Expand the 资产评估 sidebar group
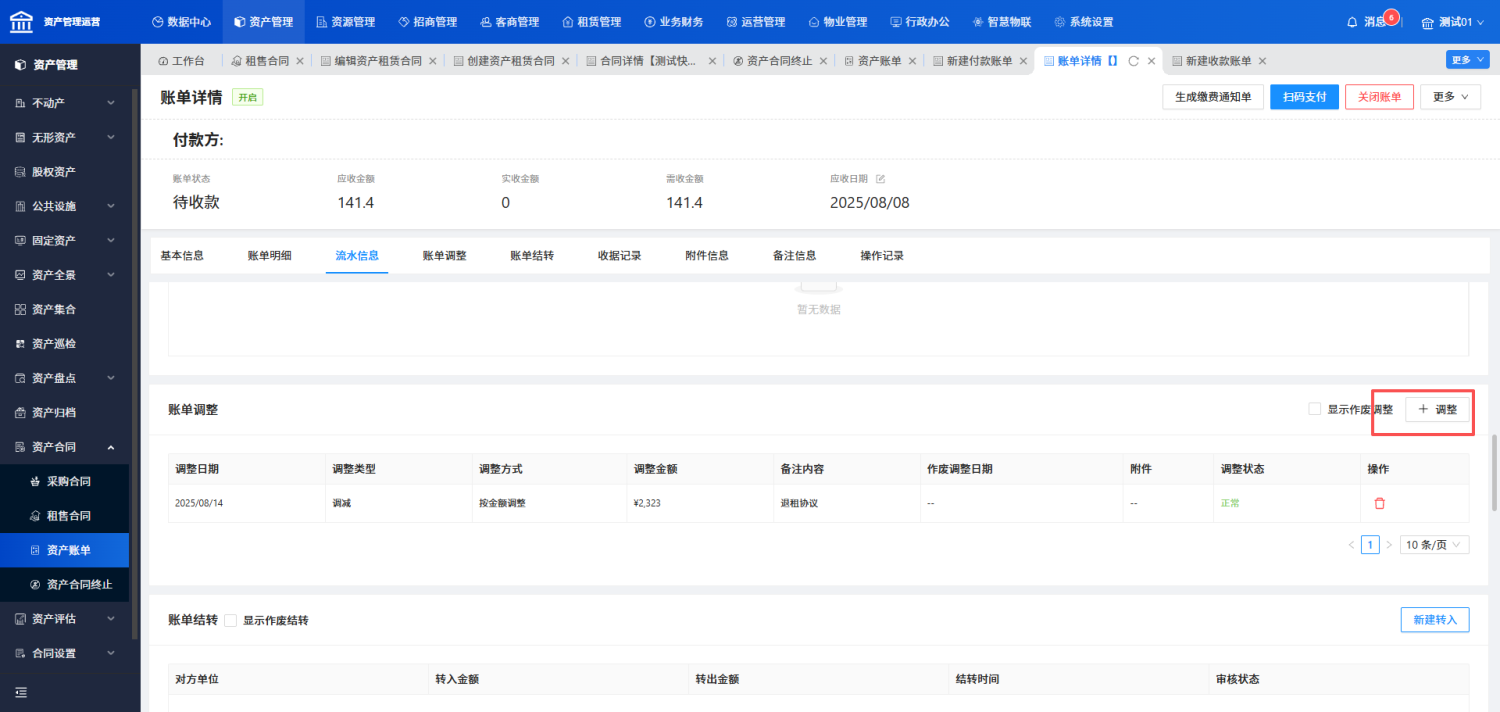 (64, 619)
